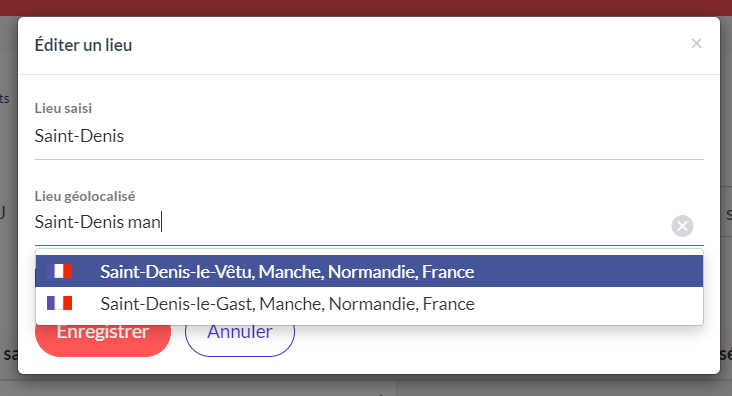Viewport: 732px width, 396px height.
Task: Place cursor in the Lieu géolocalisé field
Action: pyautogui.click(x=350, y=222)
